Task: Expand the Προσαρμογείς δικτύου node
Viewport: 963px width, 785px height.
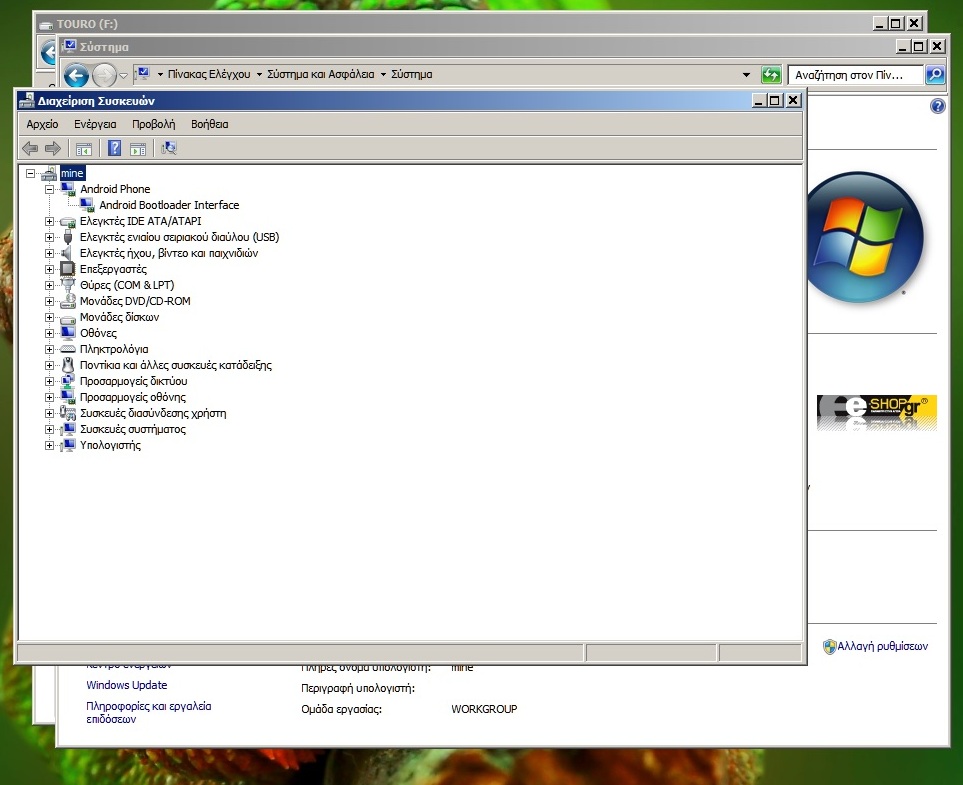Action: coord(49,381)
